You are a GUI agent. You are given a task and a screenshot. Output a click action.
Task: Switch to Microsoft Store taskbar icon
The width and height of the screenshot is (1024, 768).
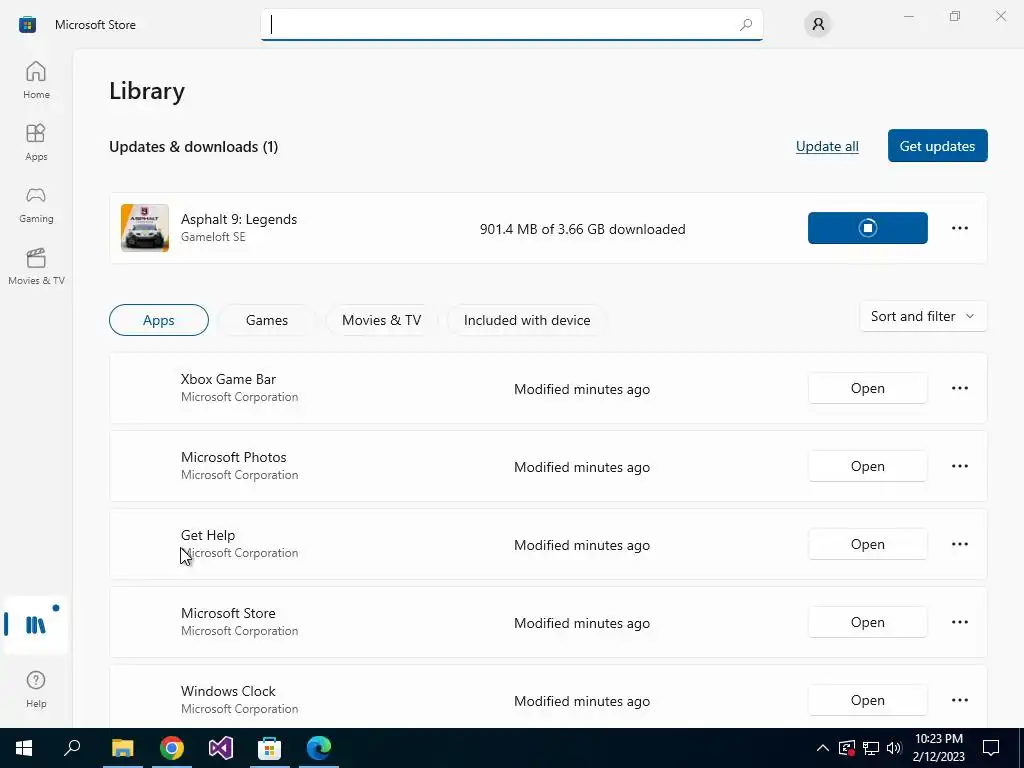click(x=270, y=748)
